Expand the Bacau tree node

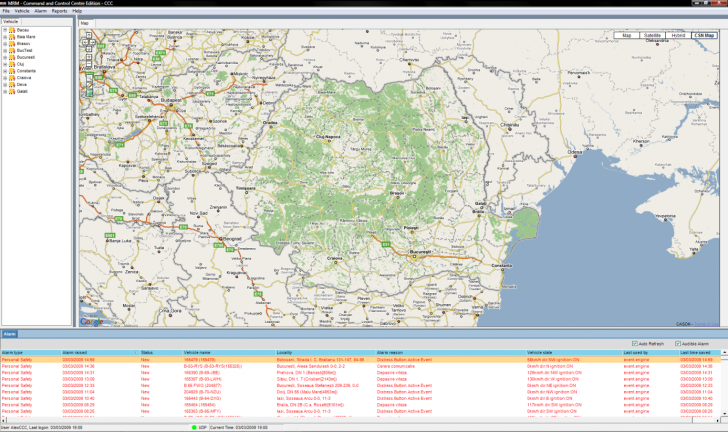tap(5, 30)
